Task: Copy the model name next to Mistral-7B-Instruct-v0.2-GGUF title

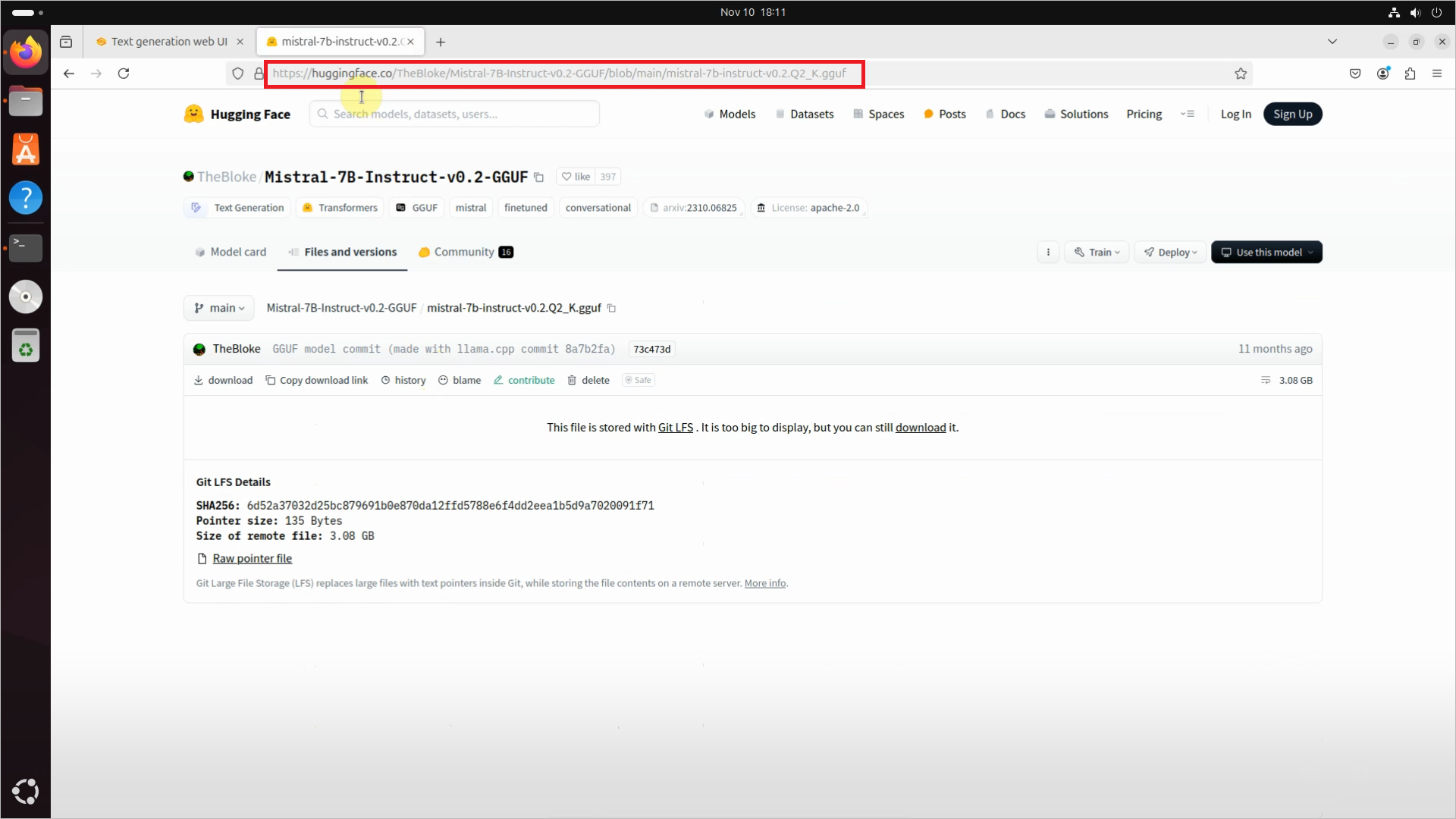Action: [x=539, y=177]
